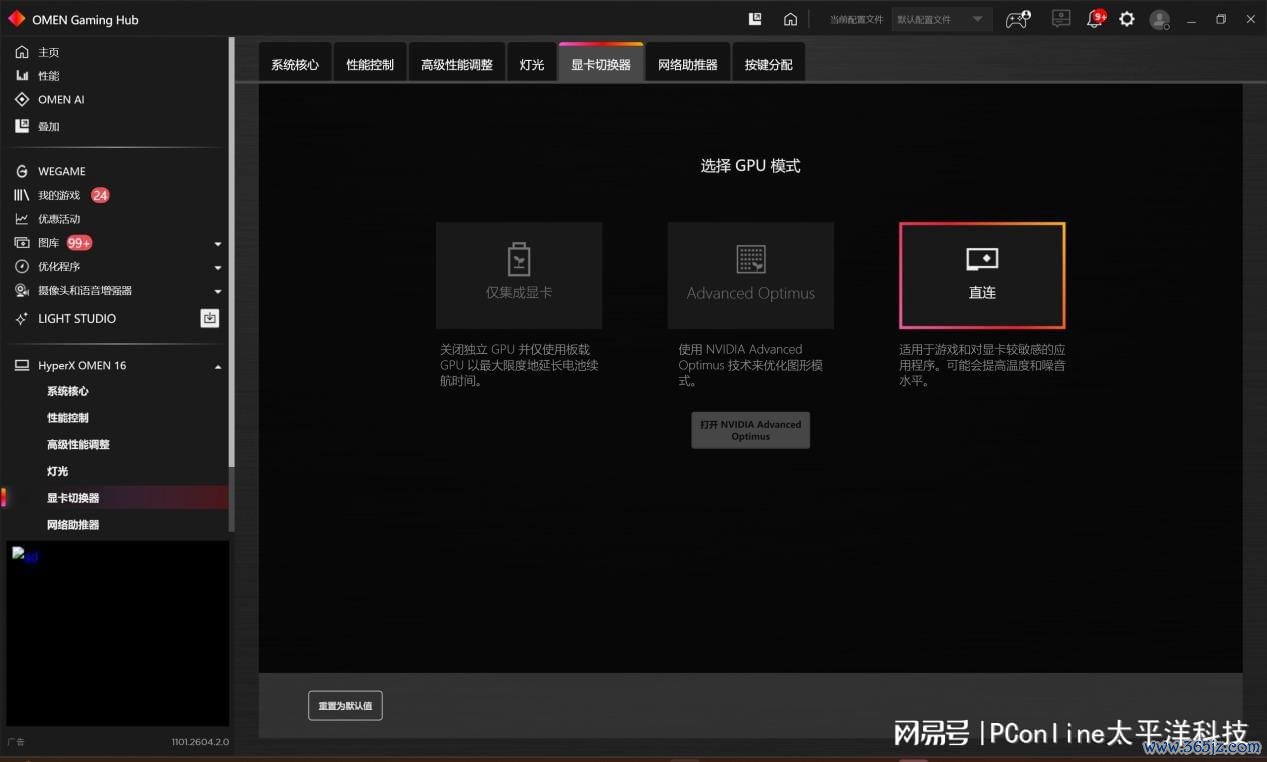Viewport: 1267px width, 762px height.
Task: Open 性能控制 under HyperX OMEN 16
Action: 68,418
